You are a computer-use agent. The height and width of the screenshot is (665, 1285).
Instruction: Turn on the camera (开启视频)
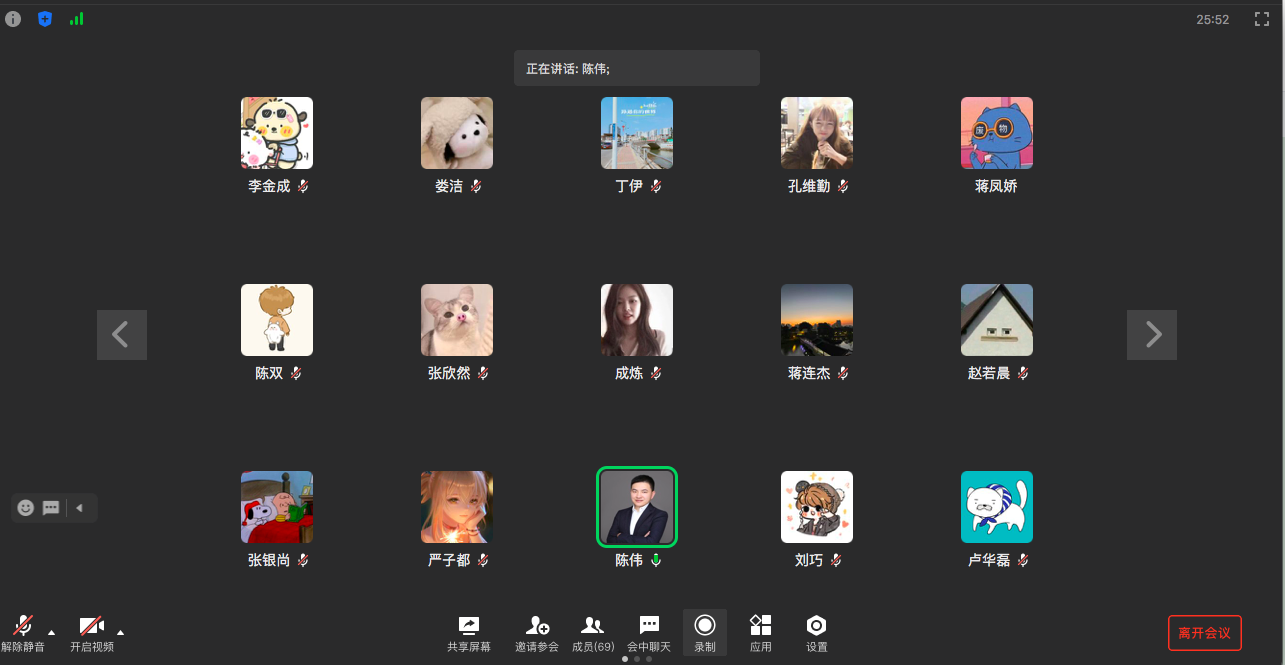[x=92, y=633]
